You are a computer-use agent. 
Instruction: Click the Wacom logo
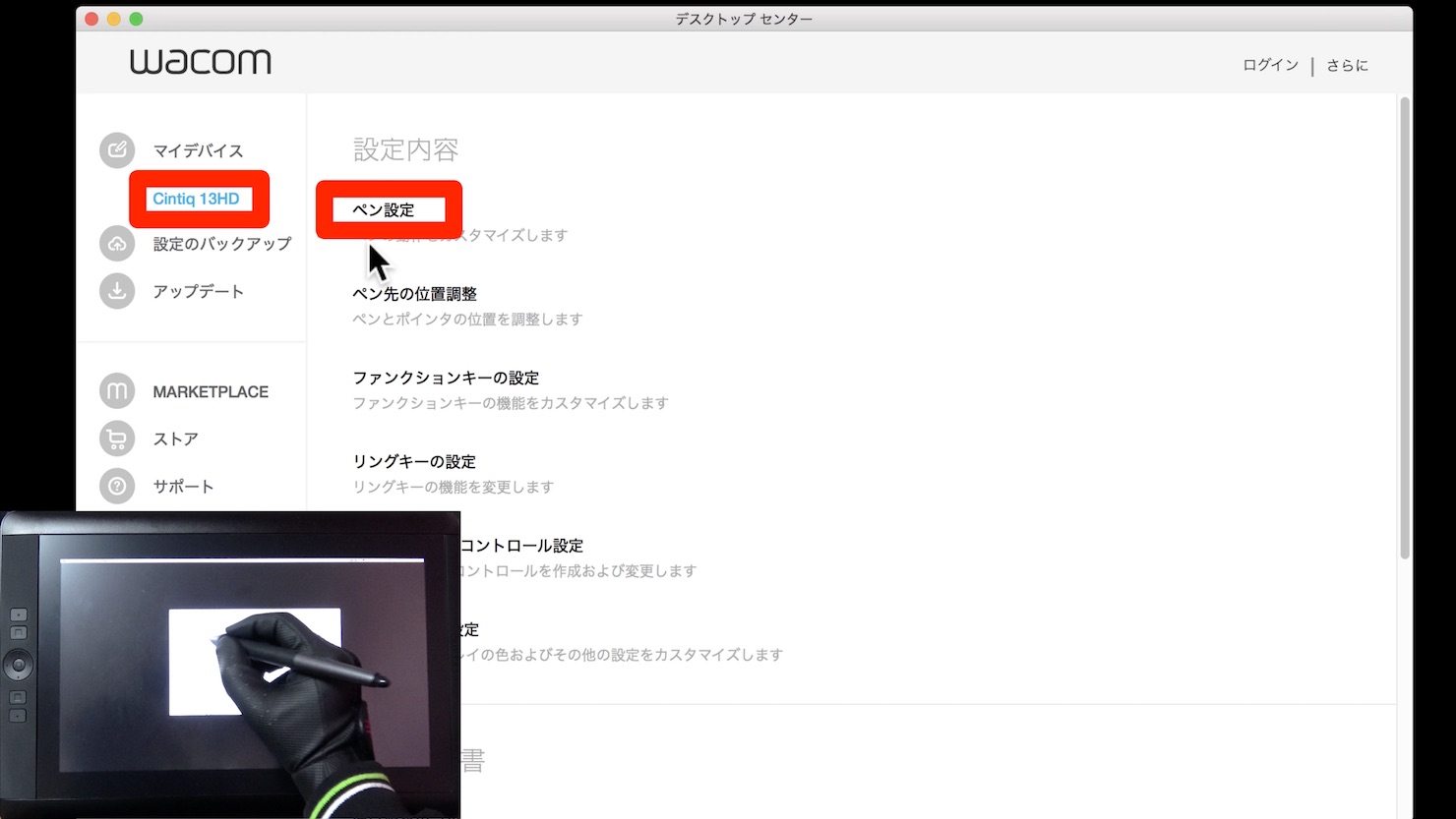click(x=201, y=62)
